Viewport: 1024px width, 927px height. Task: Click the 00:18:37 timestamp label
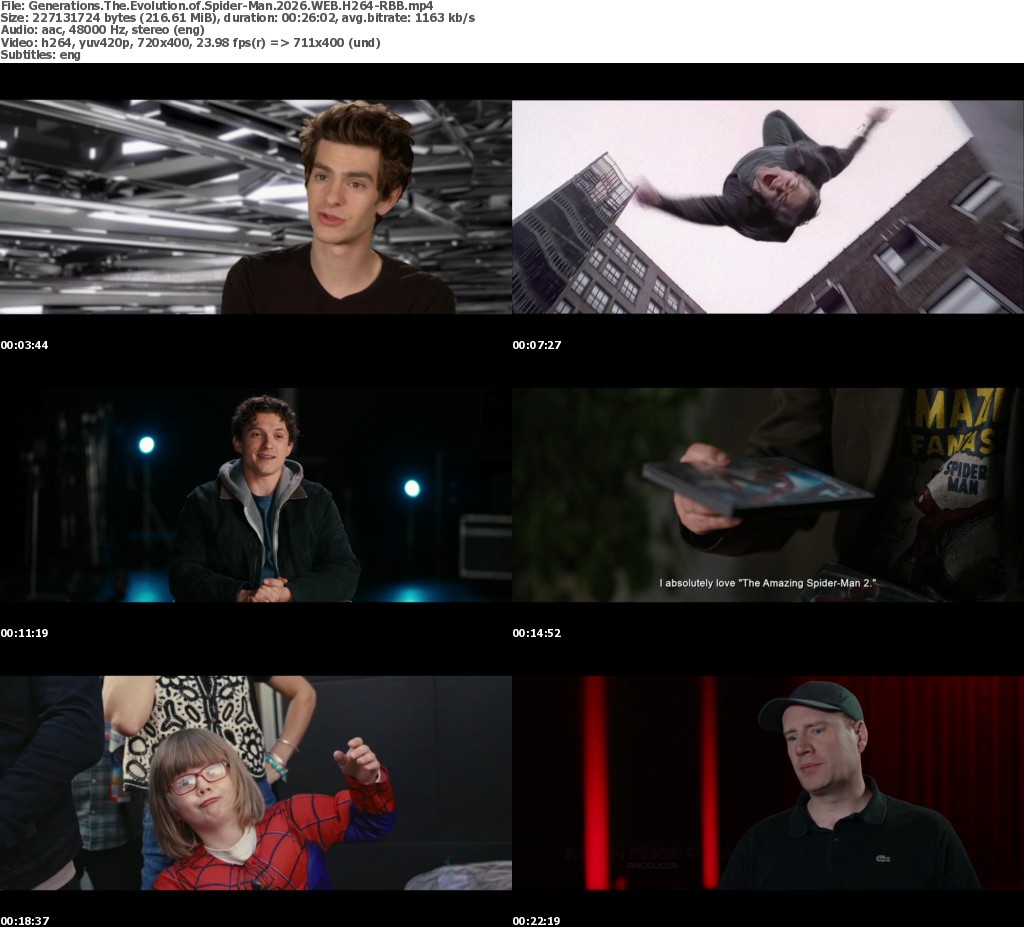(24, 921)
